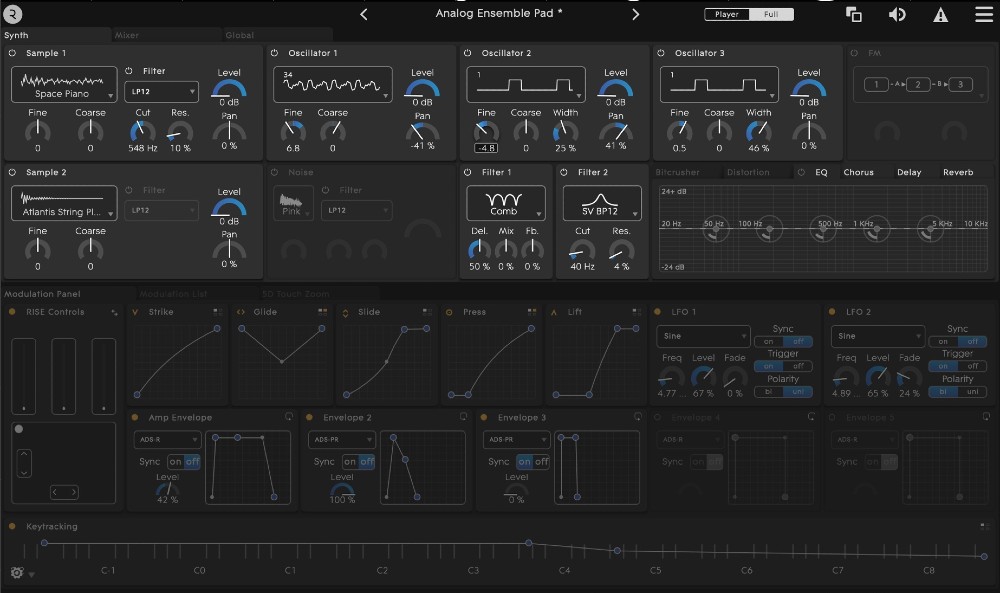Screen dimensions: 1000x593
Task: Click the speaker volume icon
Action: coord(897,14)
